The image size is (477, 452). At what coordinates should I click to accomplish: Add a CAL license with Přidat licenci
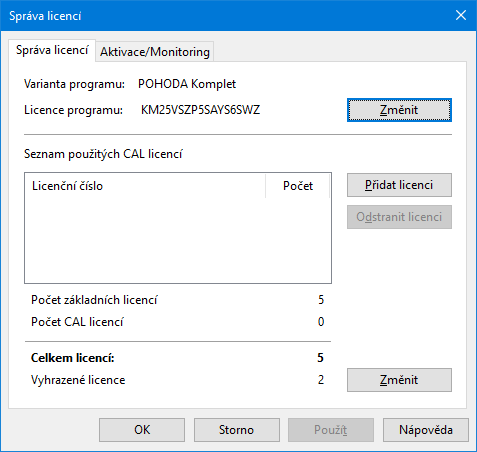point(399,185)
